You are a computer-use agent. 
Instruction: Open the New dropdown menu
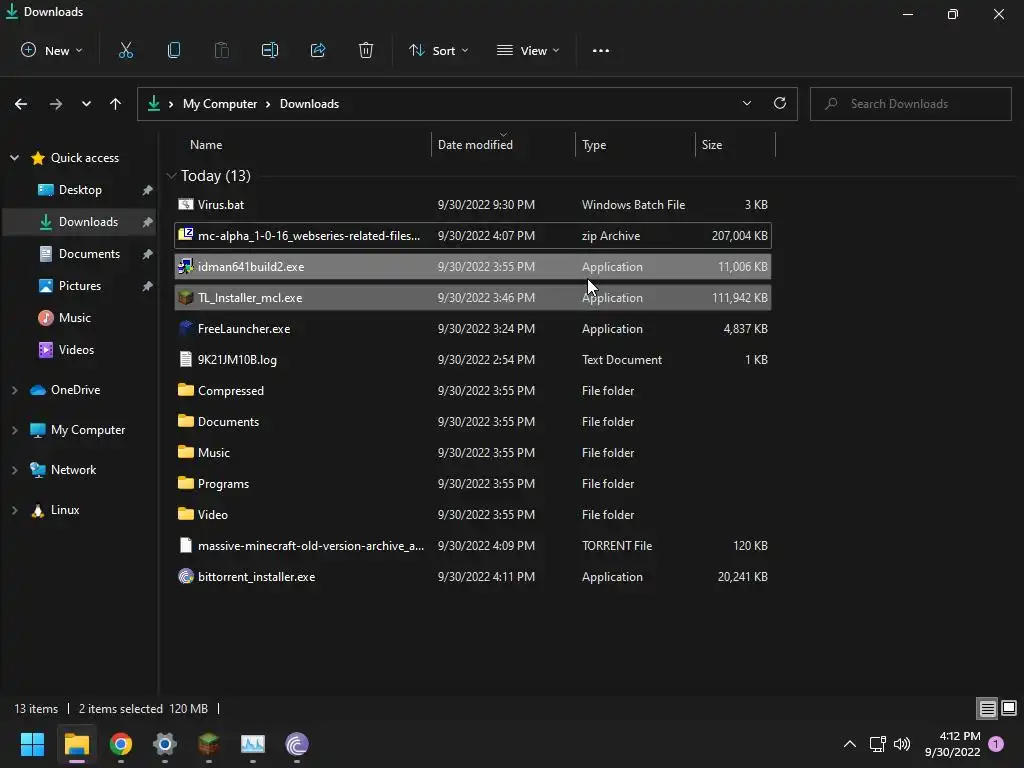click(52, 50)
